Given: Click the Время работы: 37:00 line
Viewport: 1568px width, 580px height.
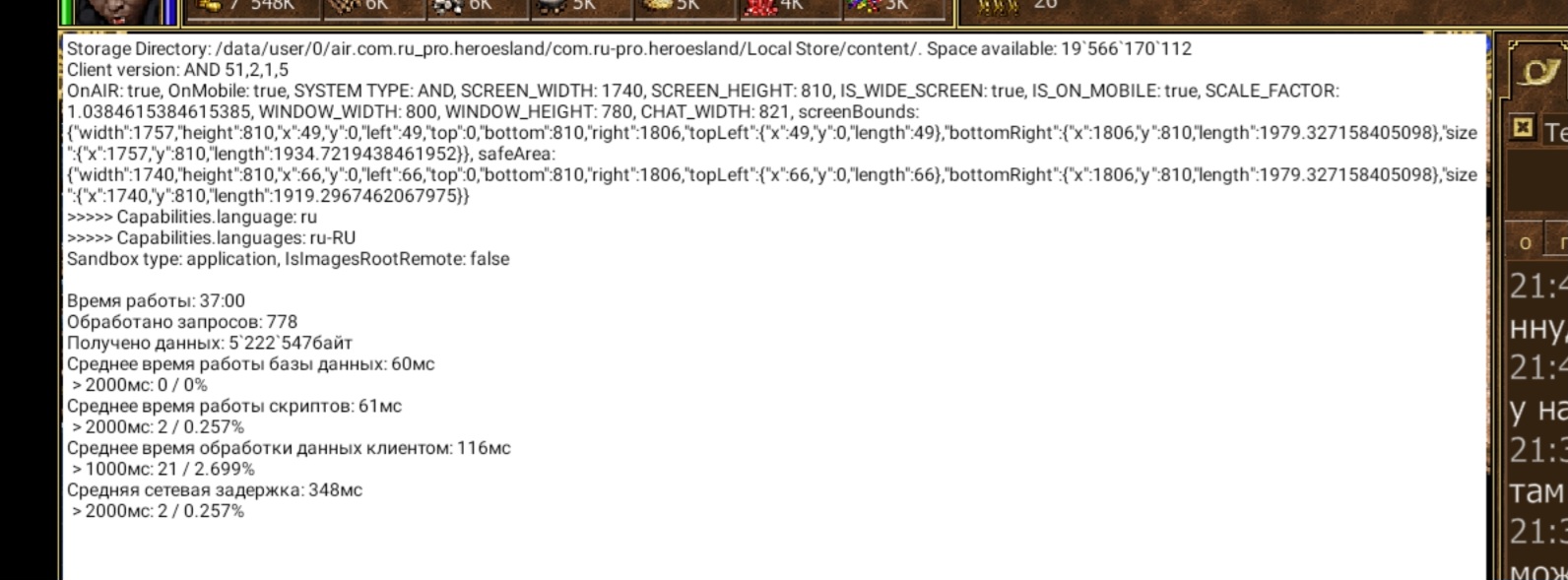Looking at the screenshot, I should point(156,301).
